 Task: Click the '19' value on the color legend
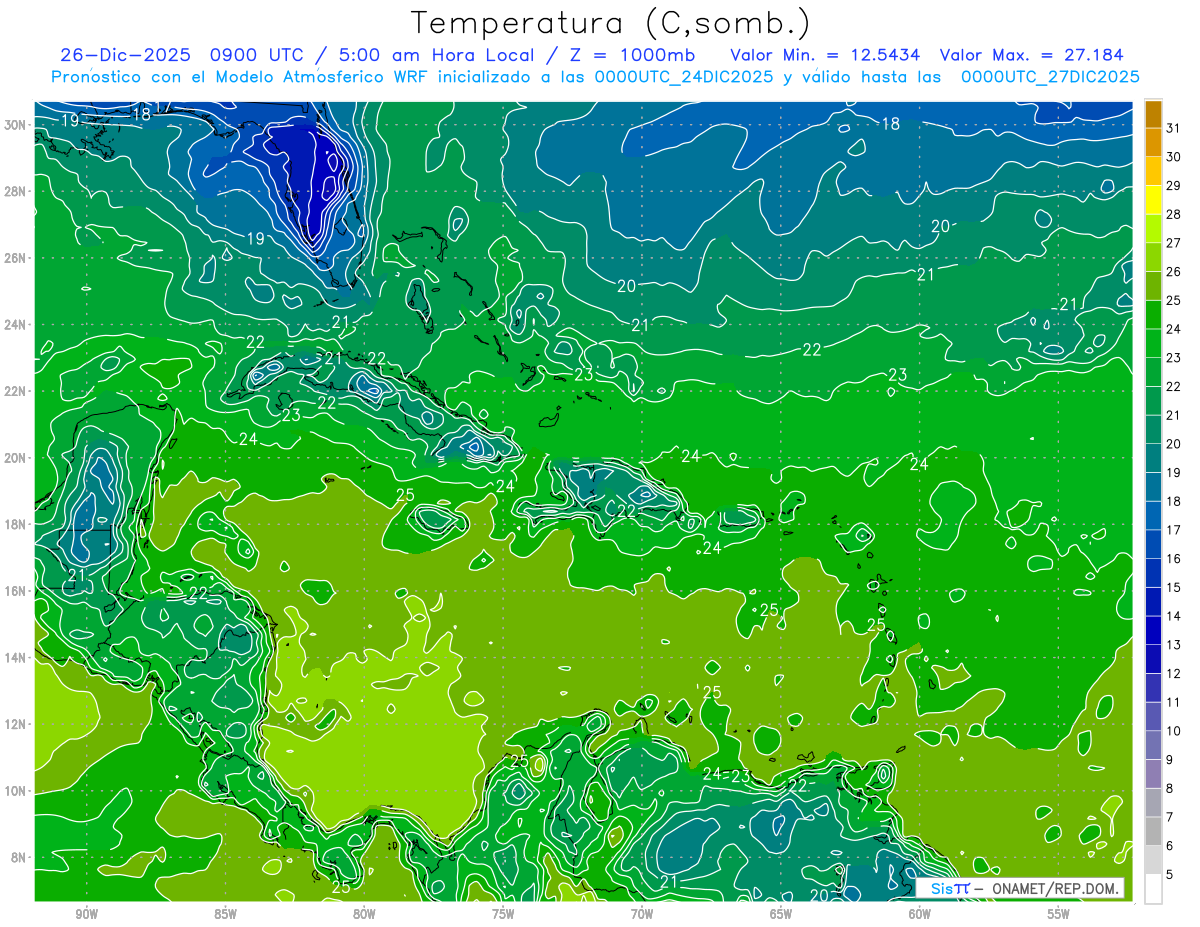point(1173,472)
